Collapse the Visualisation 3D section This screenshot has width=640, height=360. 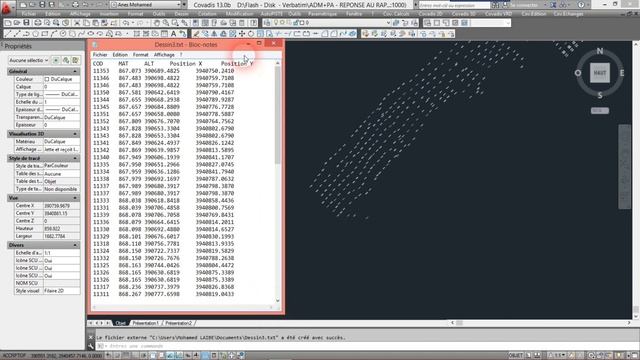coord(75,134)
